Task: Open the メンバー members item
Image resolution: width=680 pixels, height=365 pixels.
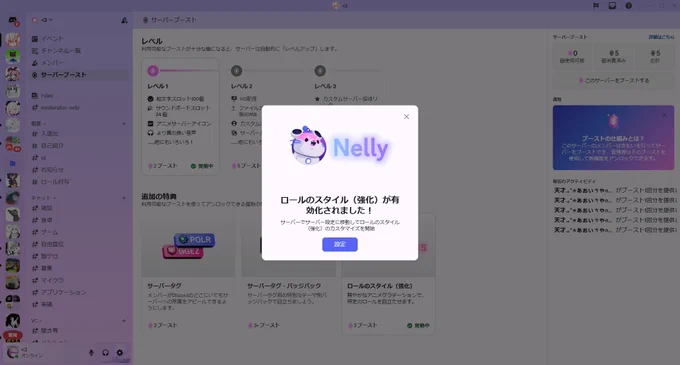Action: (52, 63)
